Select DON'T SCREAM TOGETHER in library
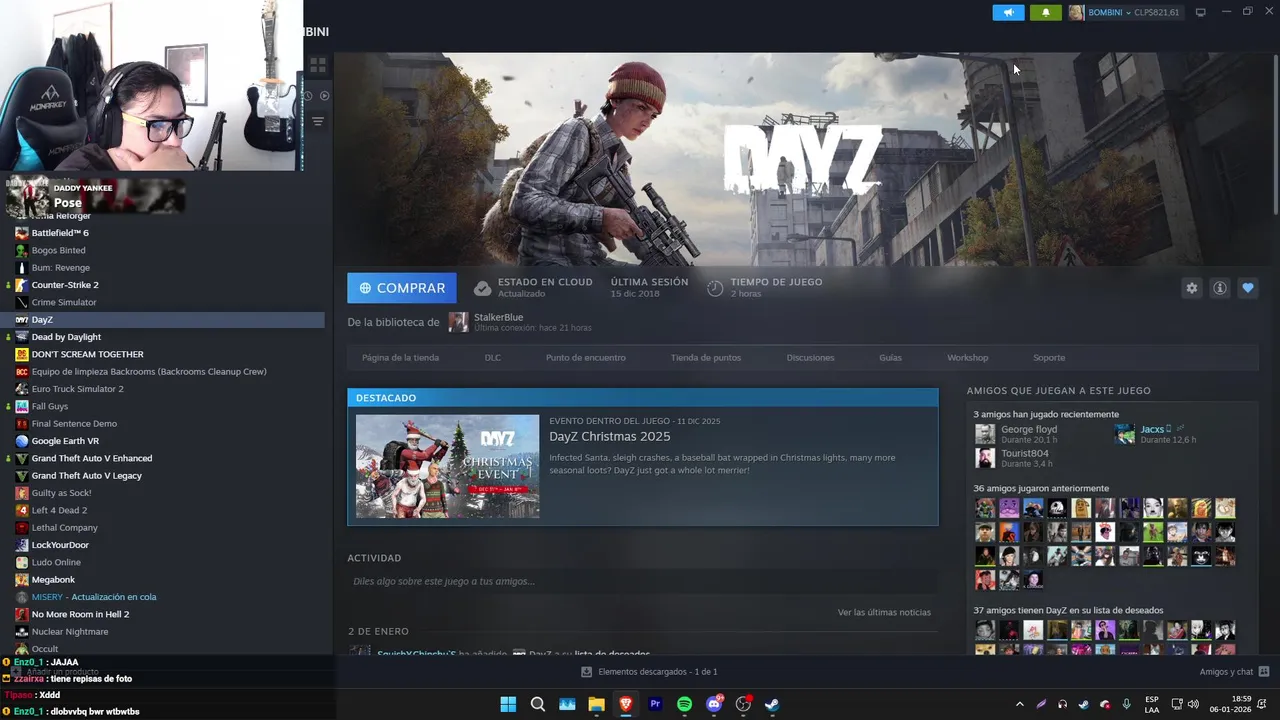 tap(87, 354)
